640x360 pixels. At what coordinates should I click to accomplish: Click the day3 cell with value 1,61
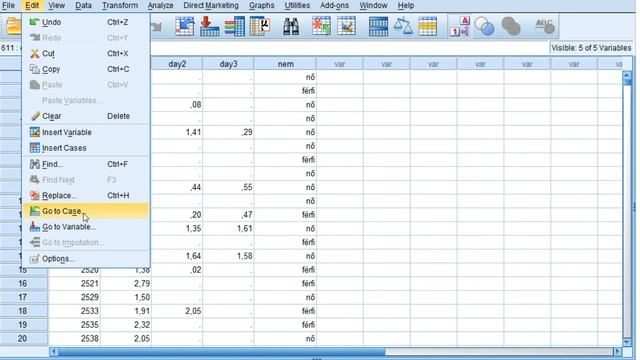pyautogui.click(x=228, y=229)
